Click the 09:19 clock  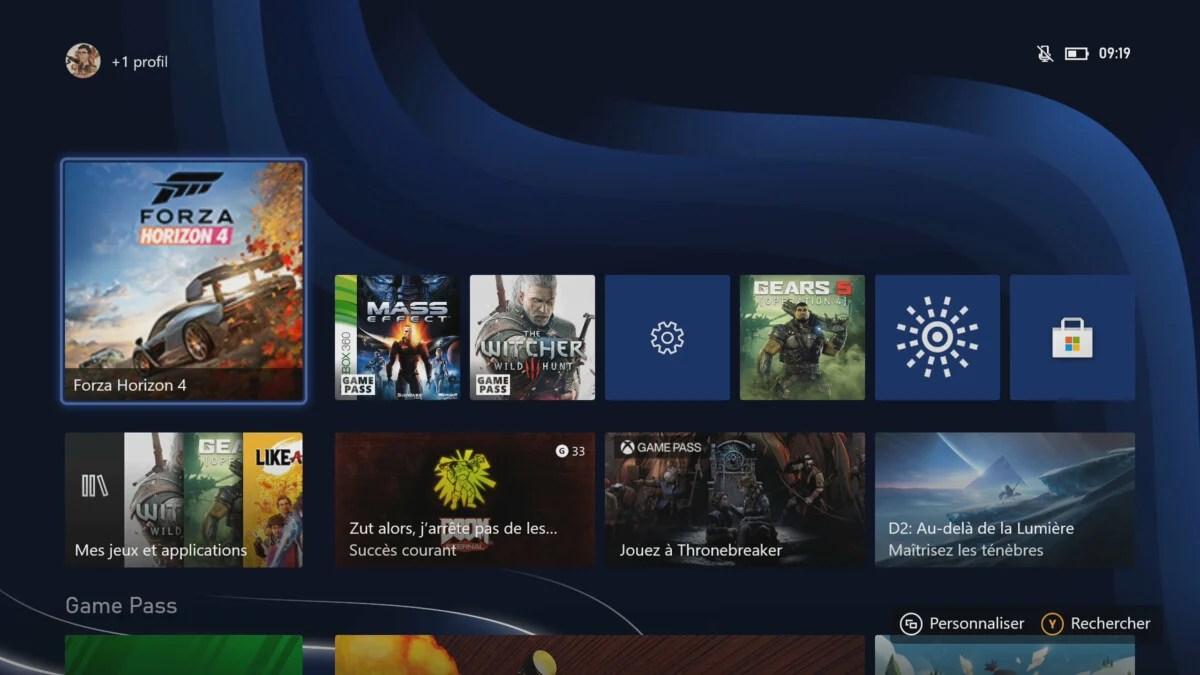coord(1114,53)
